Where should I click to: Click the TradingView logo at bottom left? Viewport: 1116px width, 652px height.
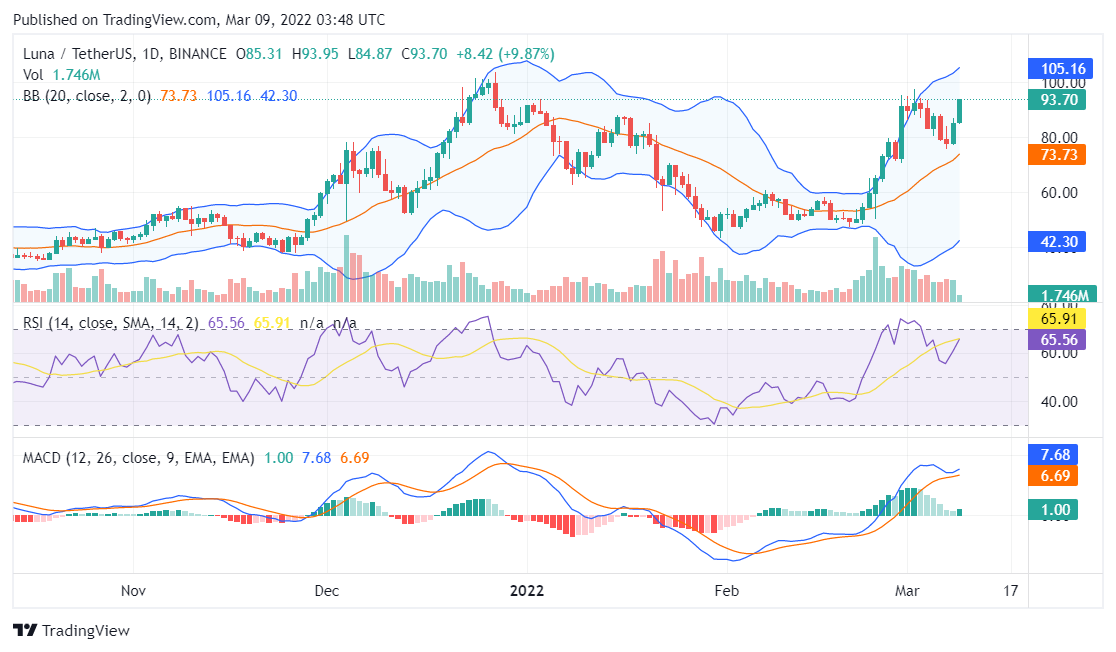pos(71,631)
